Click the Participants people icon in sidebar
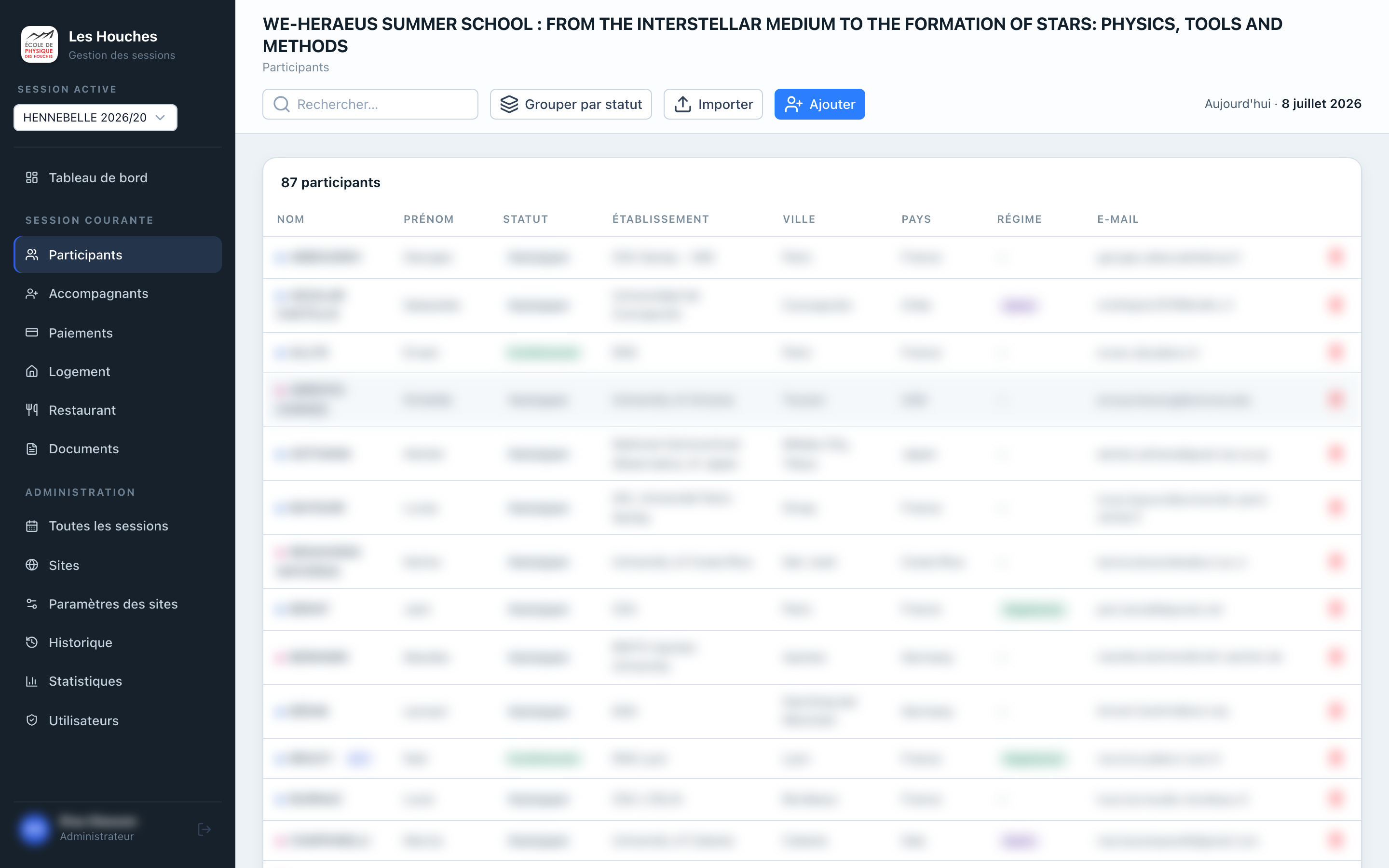This screenshot has height=868, width=1389. [32, 254]
